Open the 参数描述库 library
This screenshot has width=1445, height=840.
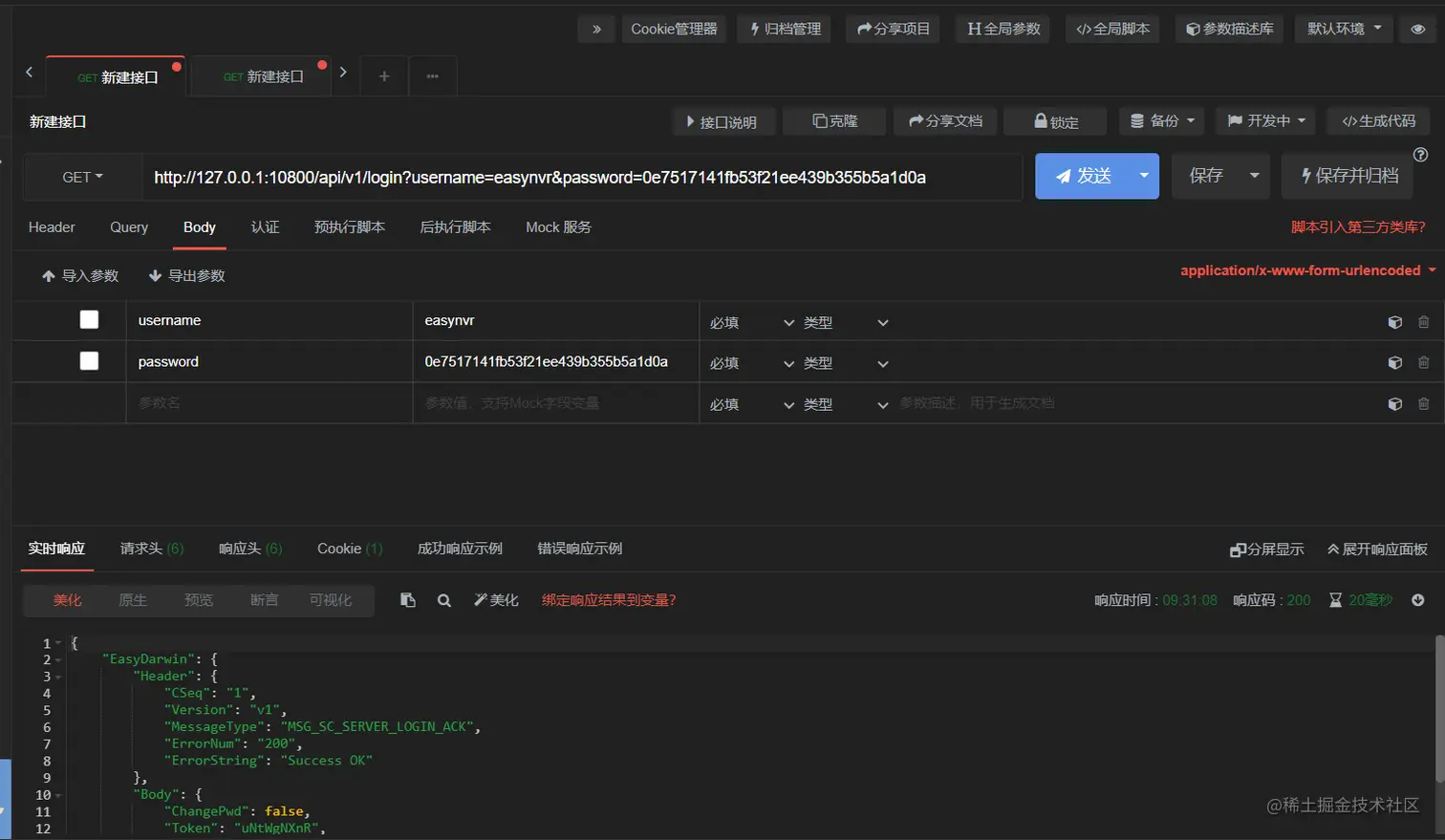pos(1230,29)
